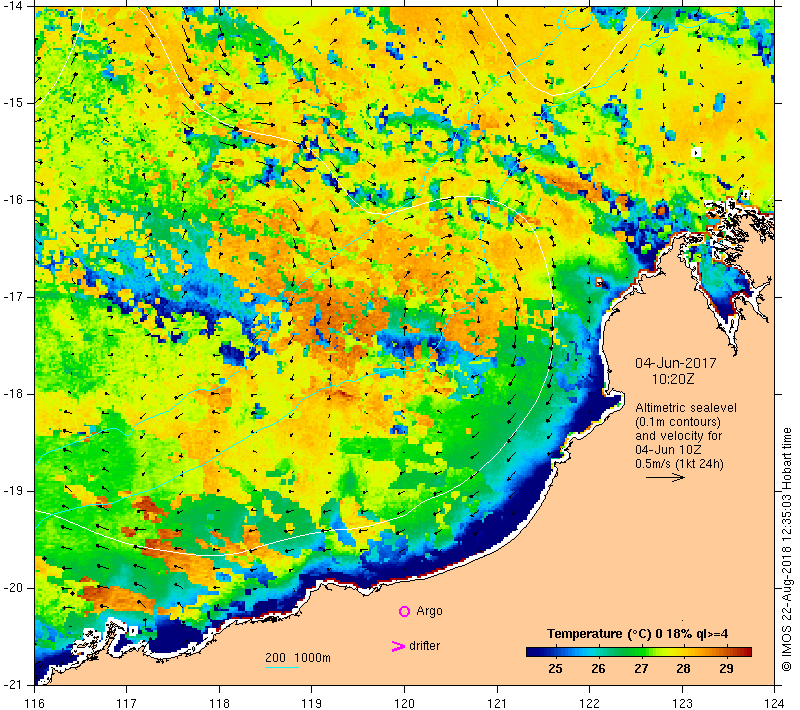Image resolution: width=800 pixels, height=710 pixels.
Task: Click the 26 label on temperature scale
Action: pyautogui.click(x=598, y=668)
